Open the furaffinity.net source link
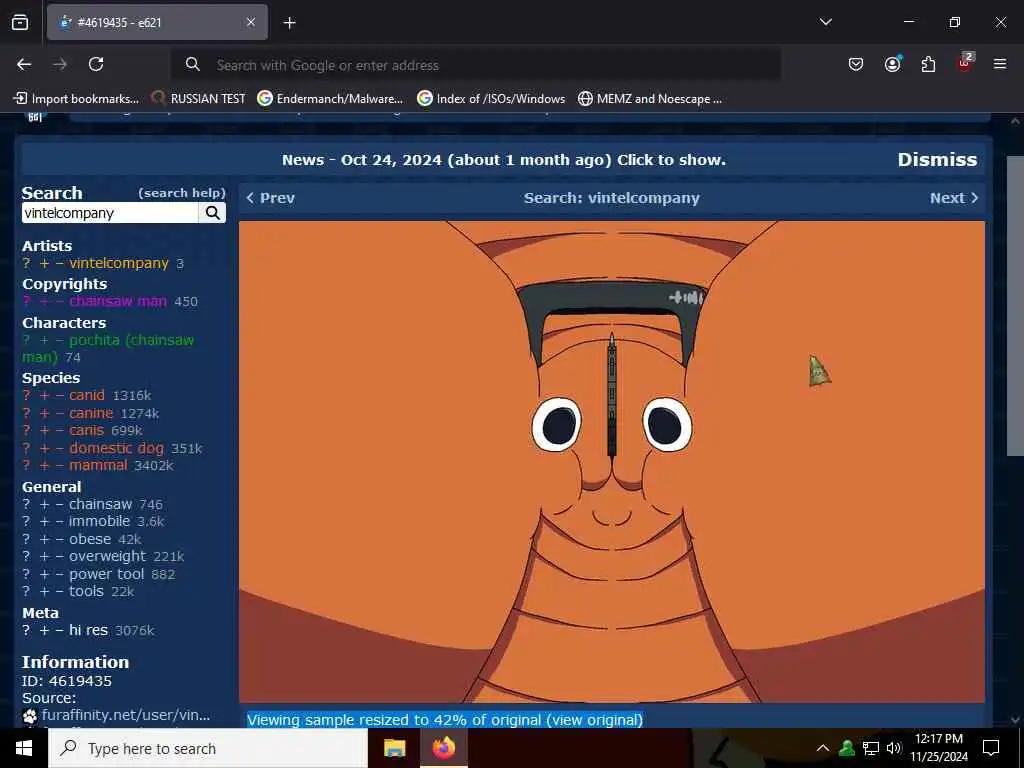 (126, 715)
